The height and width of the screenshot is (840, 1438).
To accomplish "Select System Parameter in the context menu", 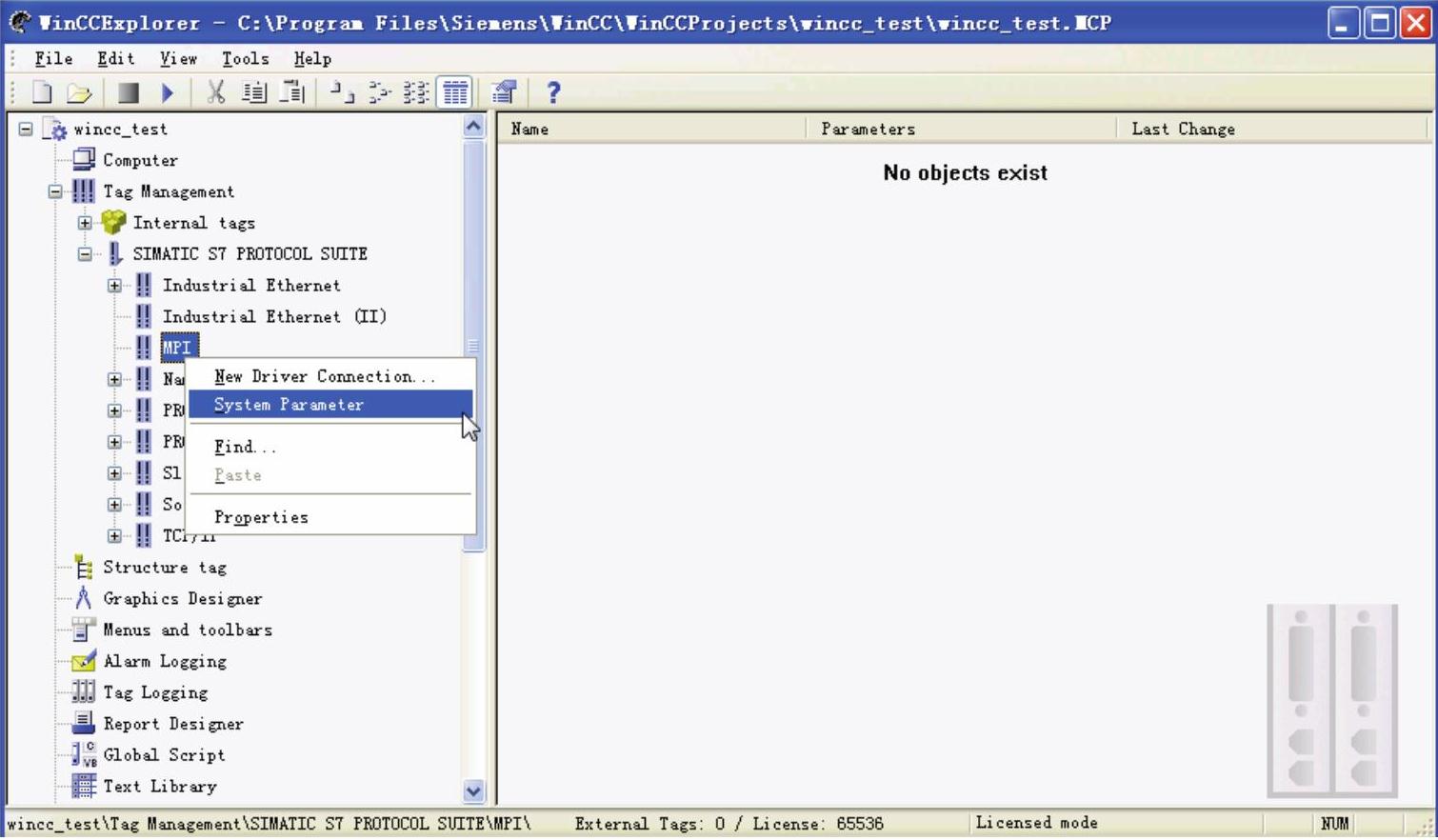I will pyautogui.click(x=330, y=405).
